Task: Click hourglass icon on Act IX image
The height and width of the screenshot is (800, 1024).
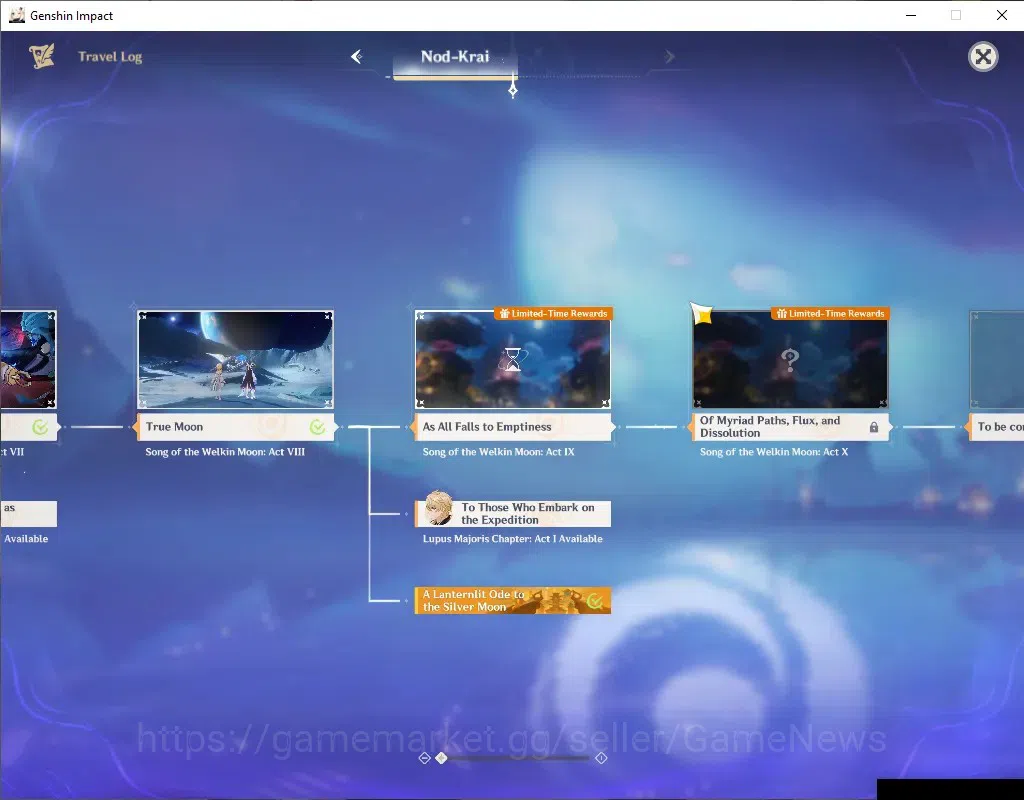Action: point(513,359)
